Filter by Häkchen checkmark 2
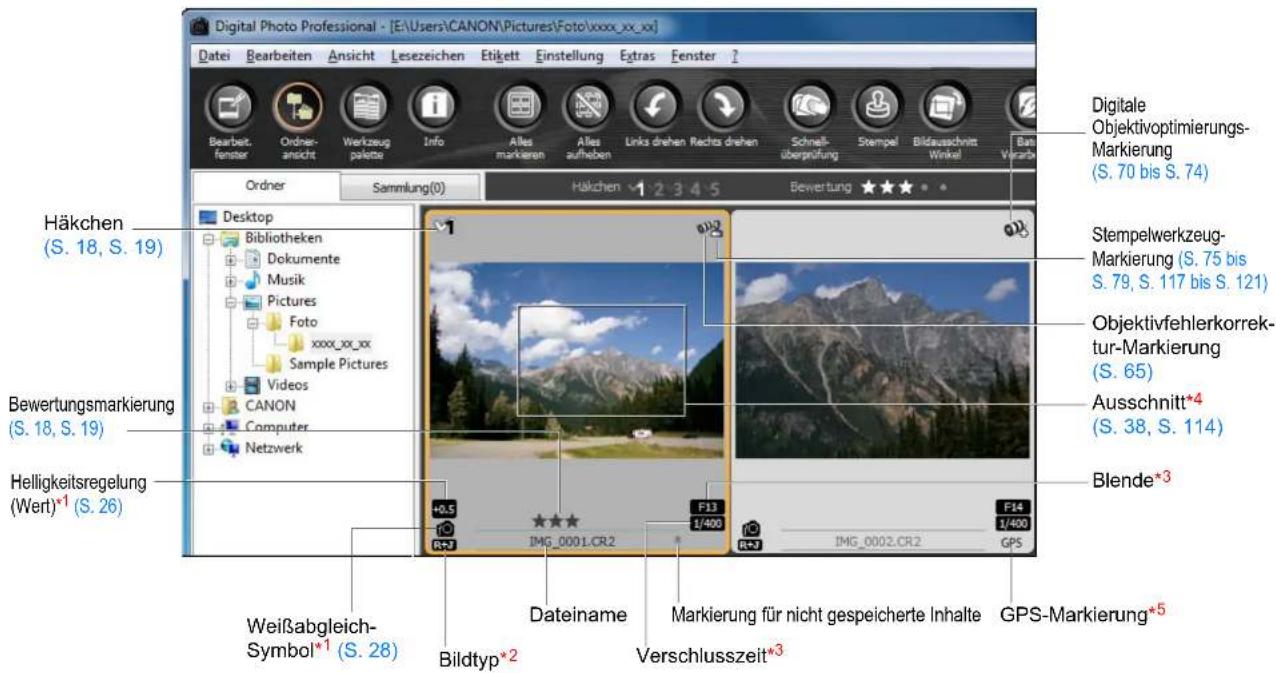 (x=660, y=187)
